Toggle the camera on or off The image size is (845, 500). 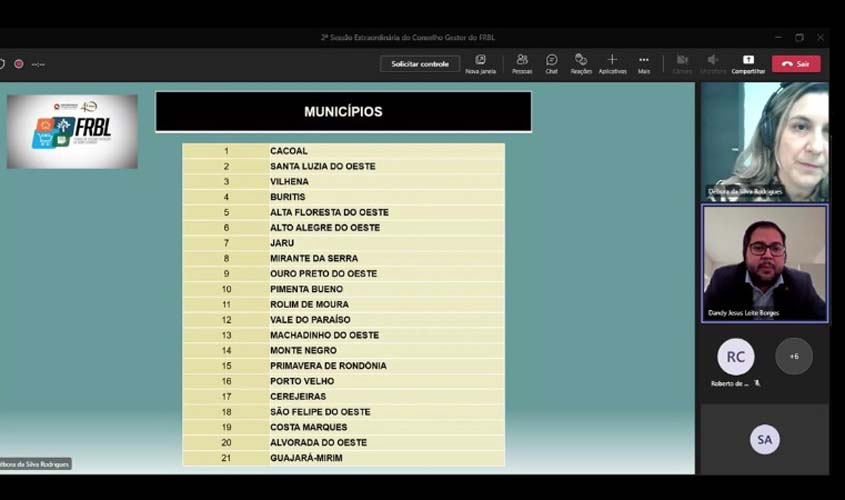[x=682, y=64]
